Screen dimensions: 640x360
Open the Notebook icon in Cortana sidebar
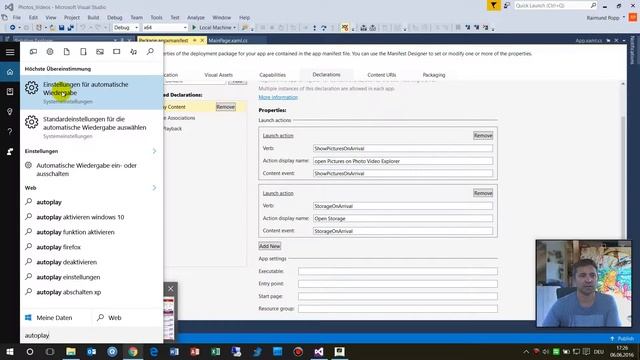click(10, 92)
